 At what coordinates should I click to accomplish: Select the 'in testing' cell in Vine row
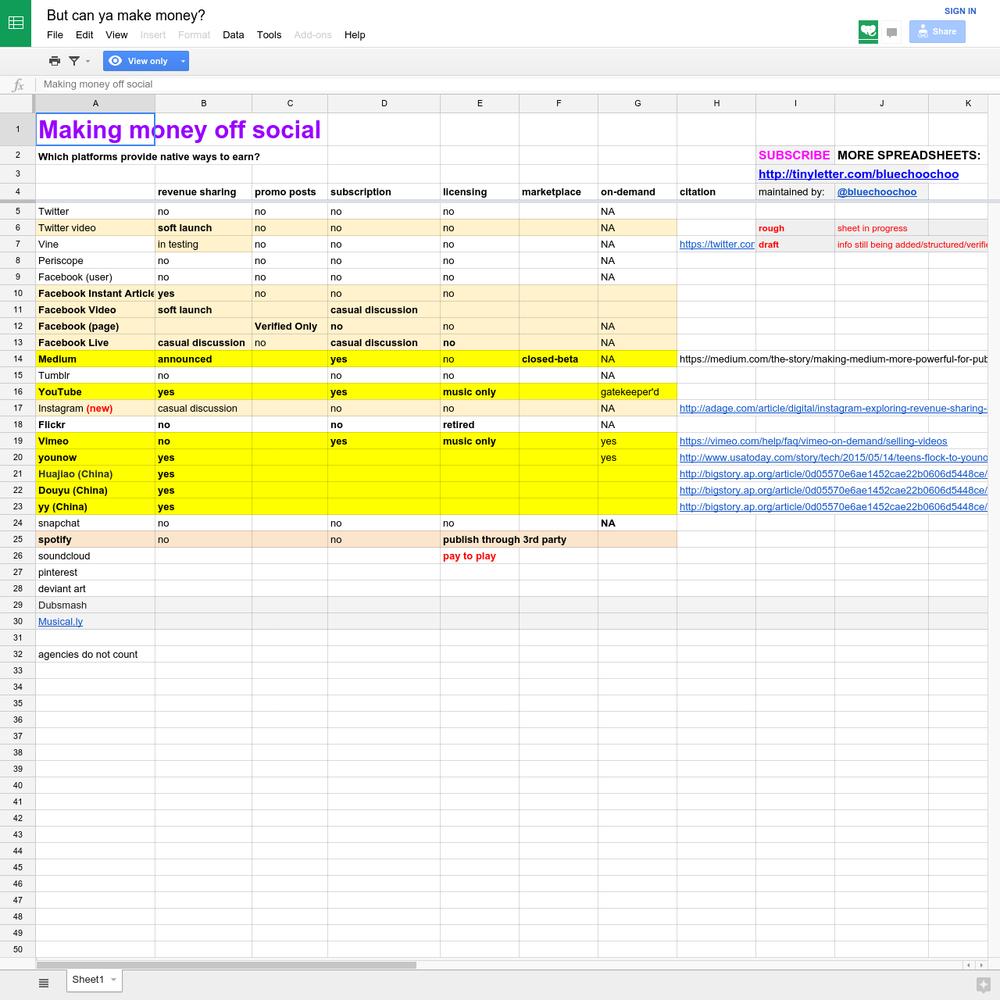[203, 244]
